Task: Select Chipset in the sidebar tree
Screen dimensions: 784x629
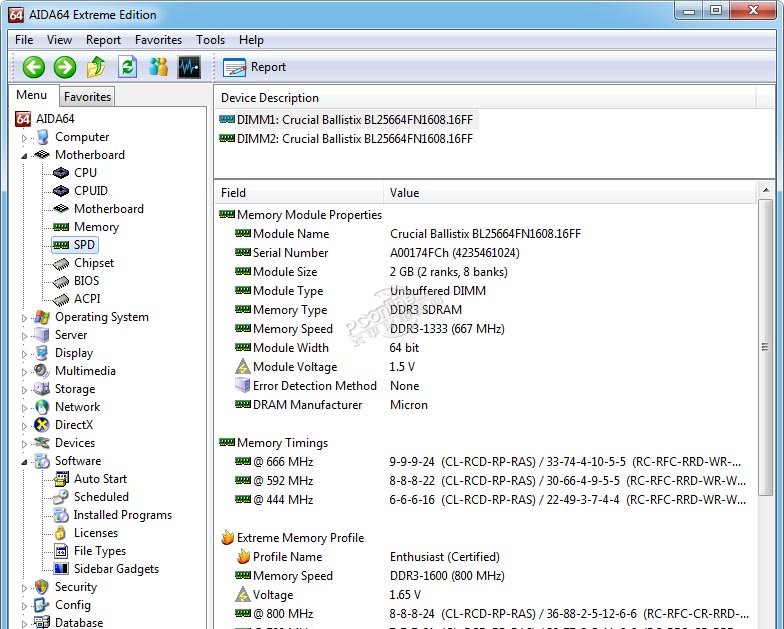Action: point(93,263)
